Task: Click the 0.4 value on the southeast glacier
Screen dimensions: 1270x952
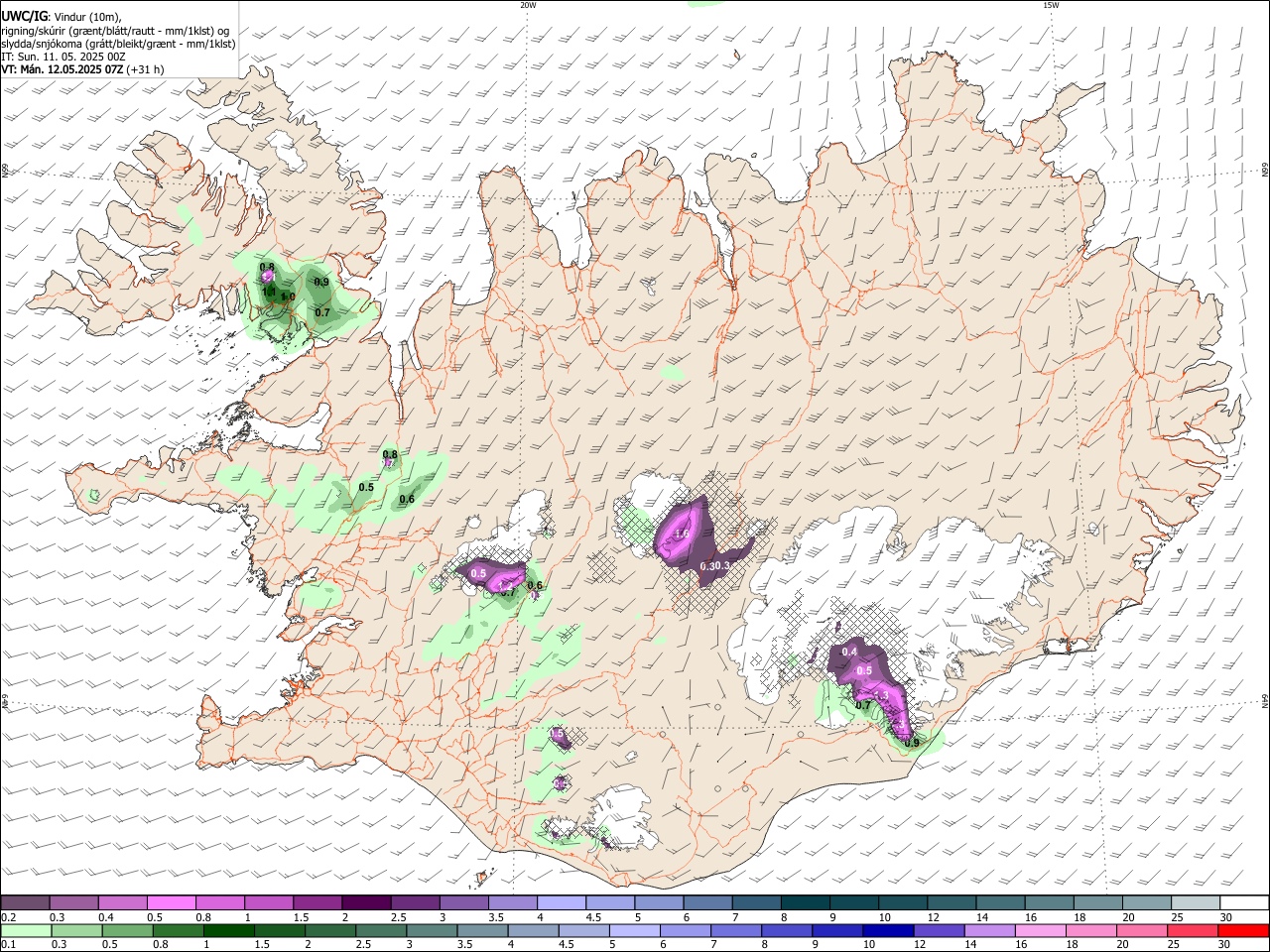Action: click(849, 652)
